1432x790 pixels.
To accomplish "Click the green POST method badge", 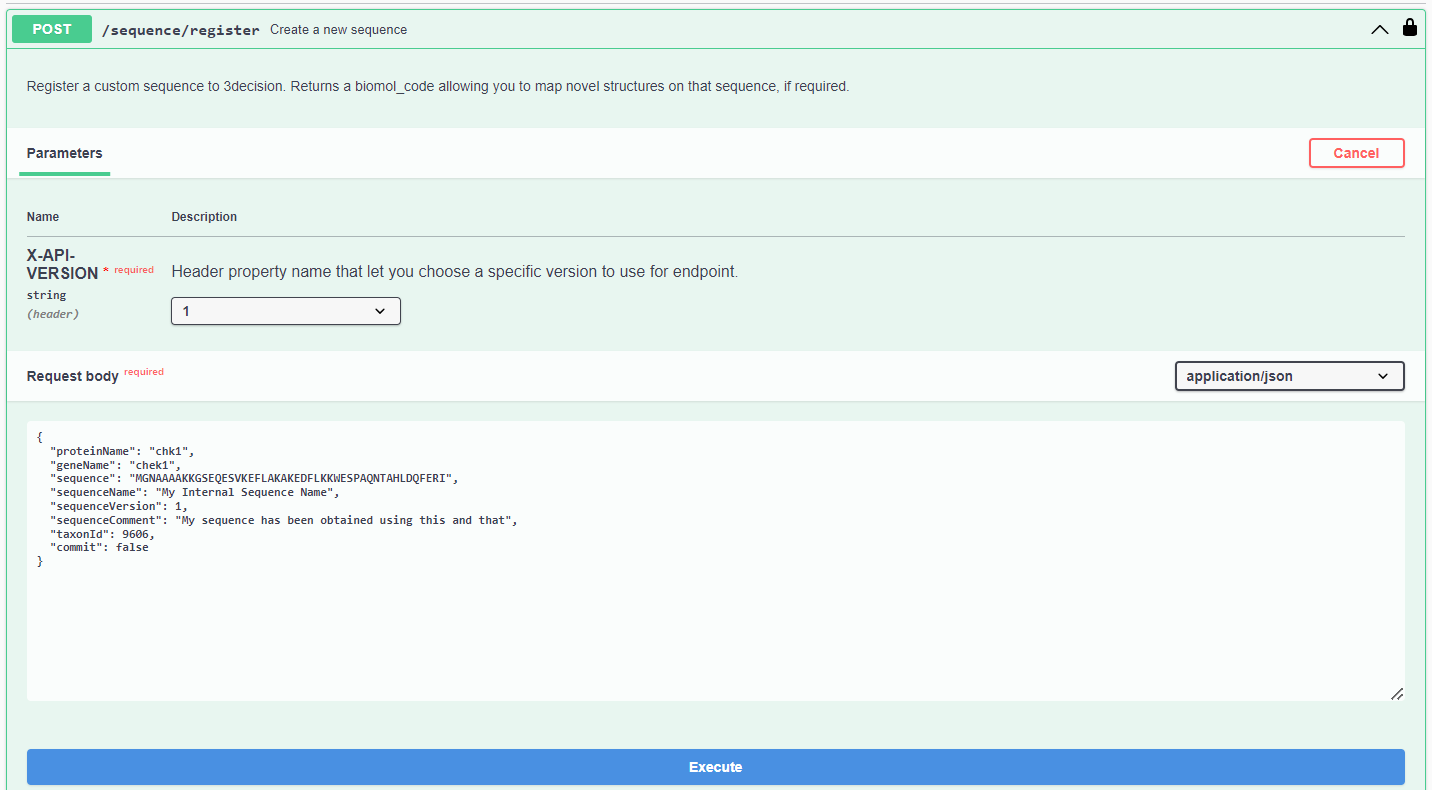I will click(x=52, y=29).
